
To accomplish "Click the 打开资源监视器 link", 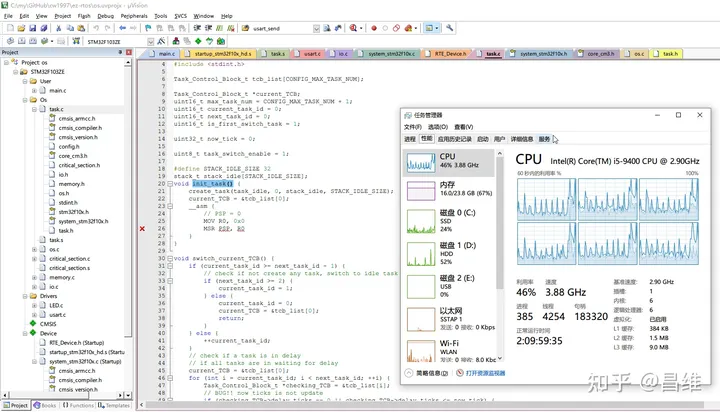I will 485,373.
